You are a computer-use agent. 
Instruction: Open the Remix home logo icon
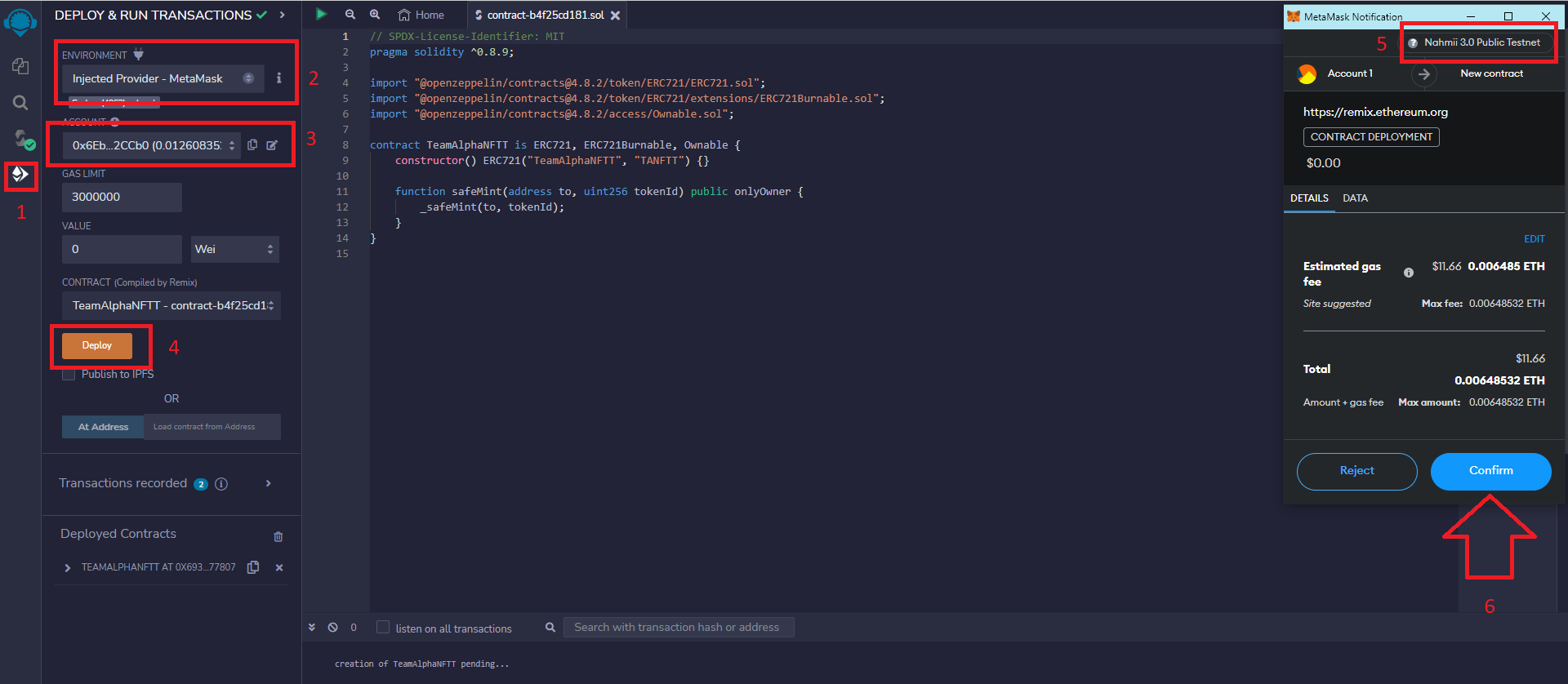click(20, 22)
